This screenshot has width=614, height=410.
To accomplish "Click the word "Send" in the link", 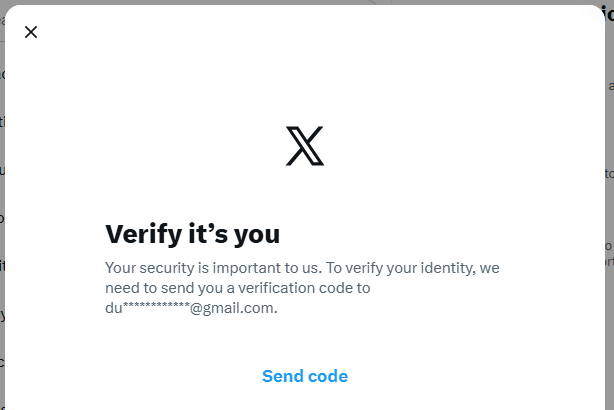I will 282,376.
